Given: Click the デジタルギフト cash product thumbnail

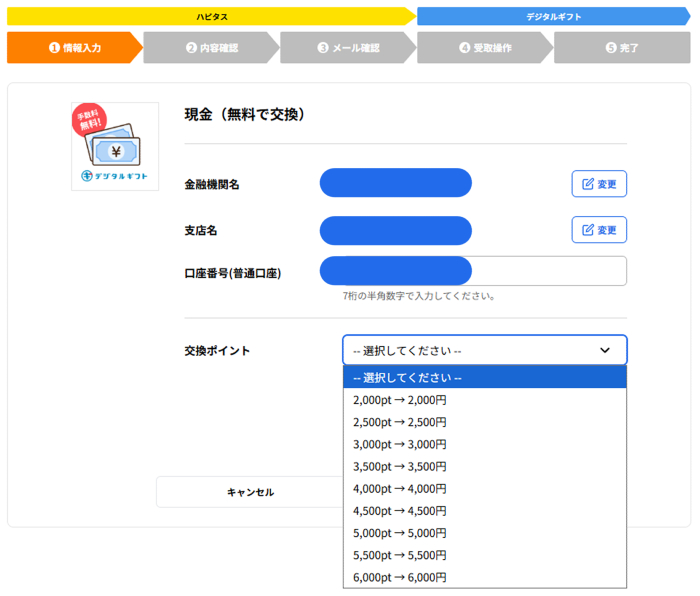Looking at the screenshot, I should click(x=115, y=147).
